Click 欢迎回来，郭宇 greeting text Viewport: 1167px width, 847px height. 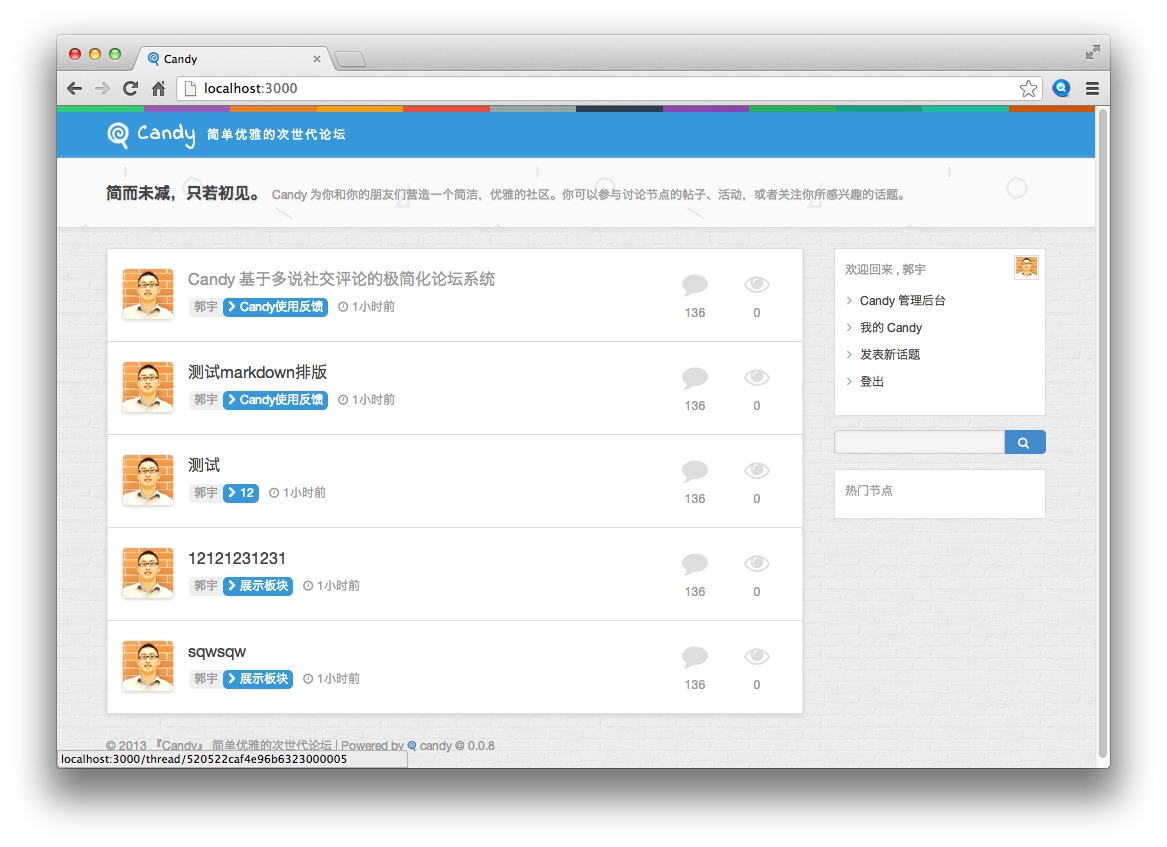885,269
